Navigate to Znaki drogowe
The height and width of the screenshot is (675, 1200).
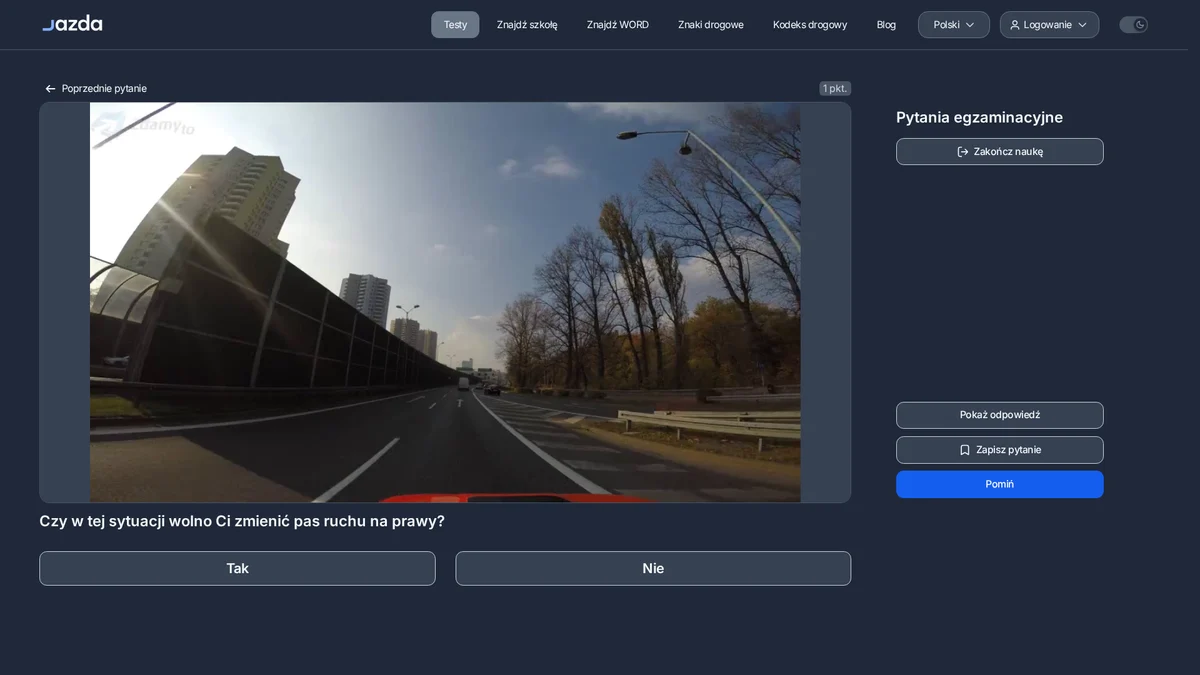pyautogui.click(x=711, y=25)
